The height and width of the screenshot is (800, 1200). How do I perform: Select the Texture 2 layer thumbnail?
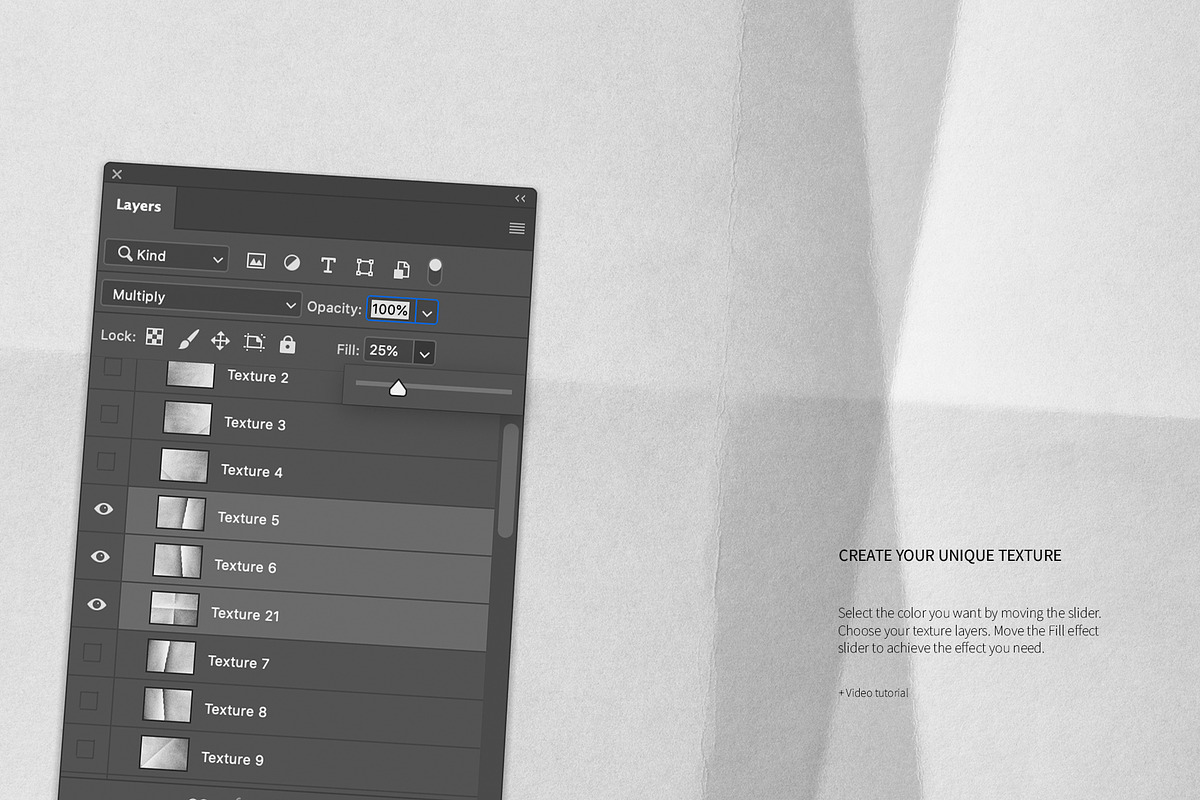coord(190,374)
